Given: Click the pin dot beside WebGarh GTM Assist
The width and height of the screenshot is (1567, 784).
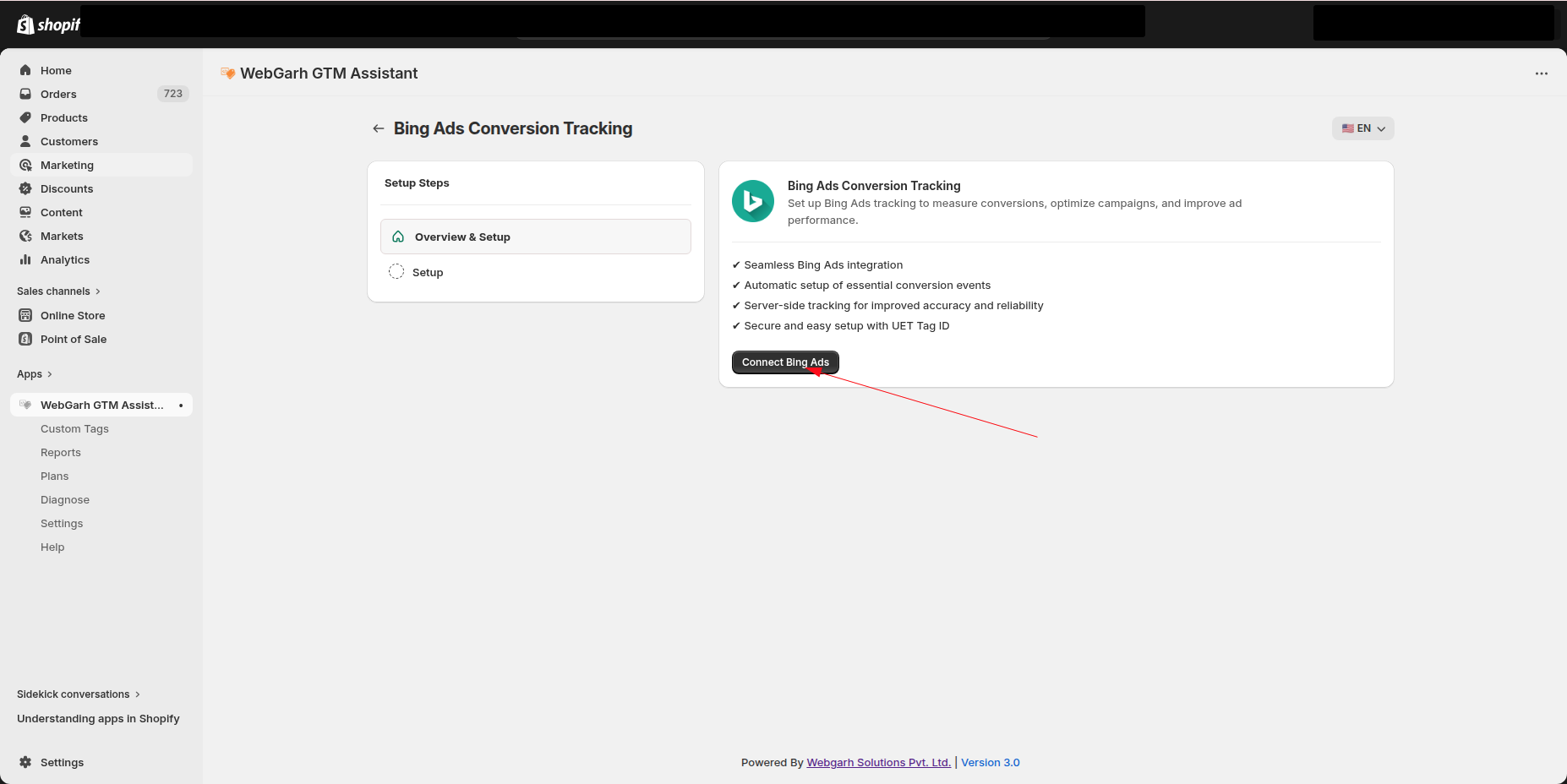Looking at the screenshot, I should coord(181,406).
